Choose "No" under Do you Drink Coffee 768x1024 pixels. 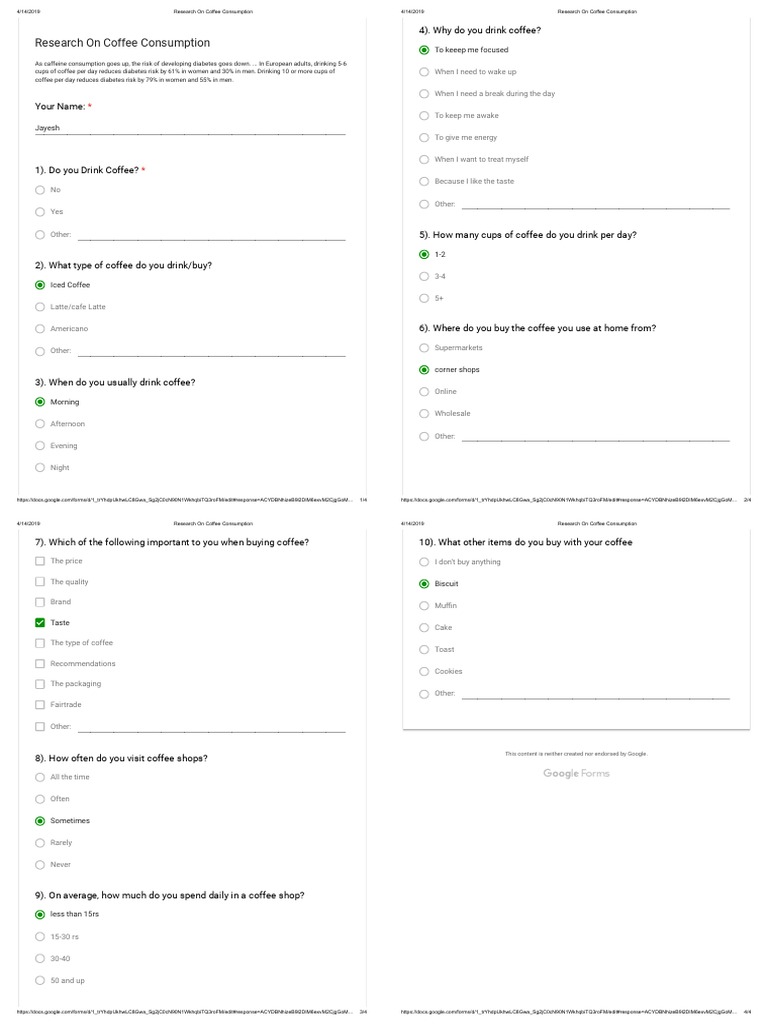click(40, 190)
